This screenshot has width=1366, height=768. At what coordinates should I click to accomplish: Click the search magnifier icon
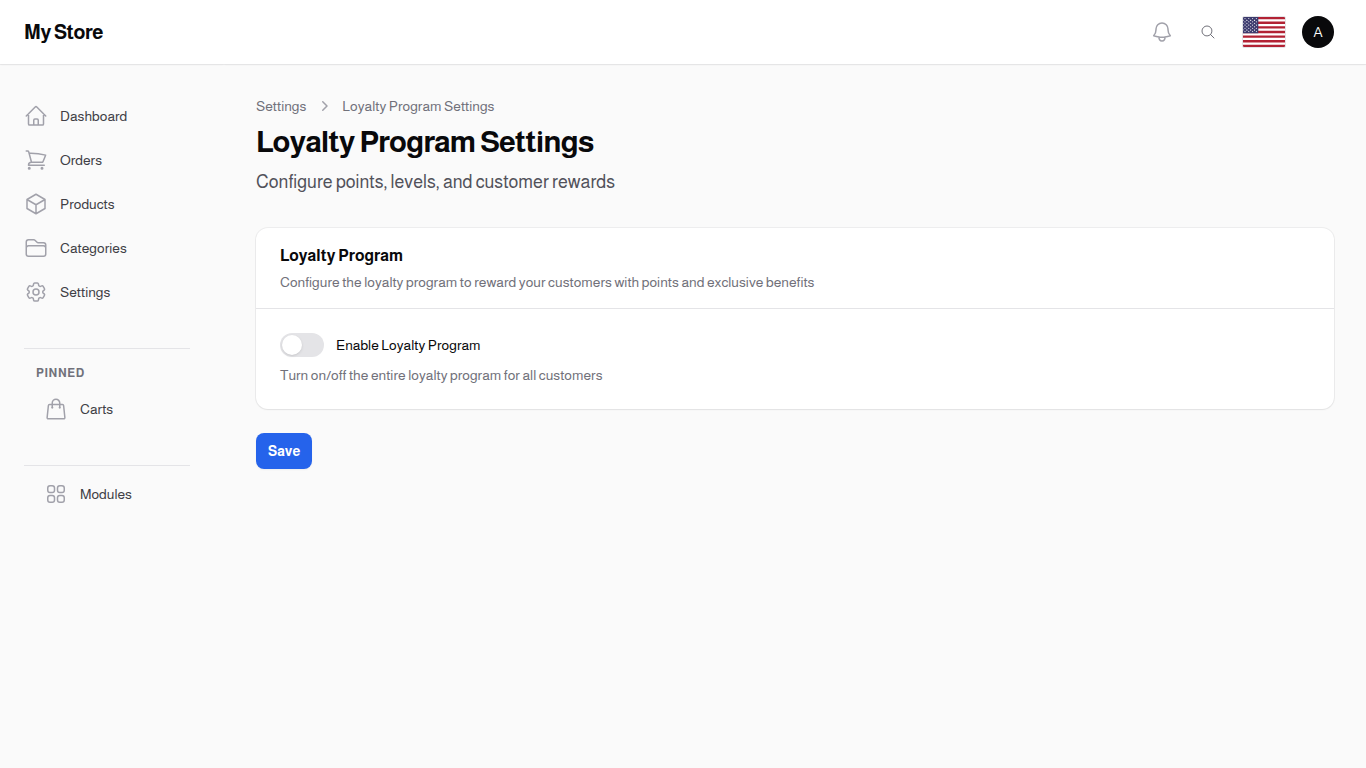(1208, 32)
